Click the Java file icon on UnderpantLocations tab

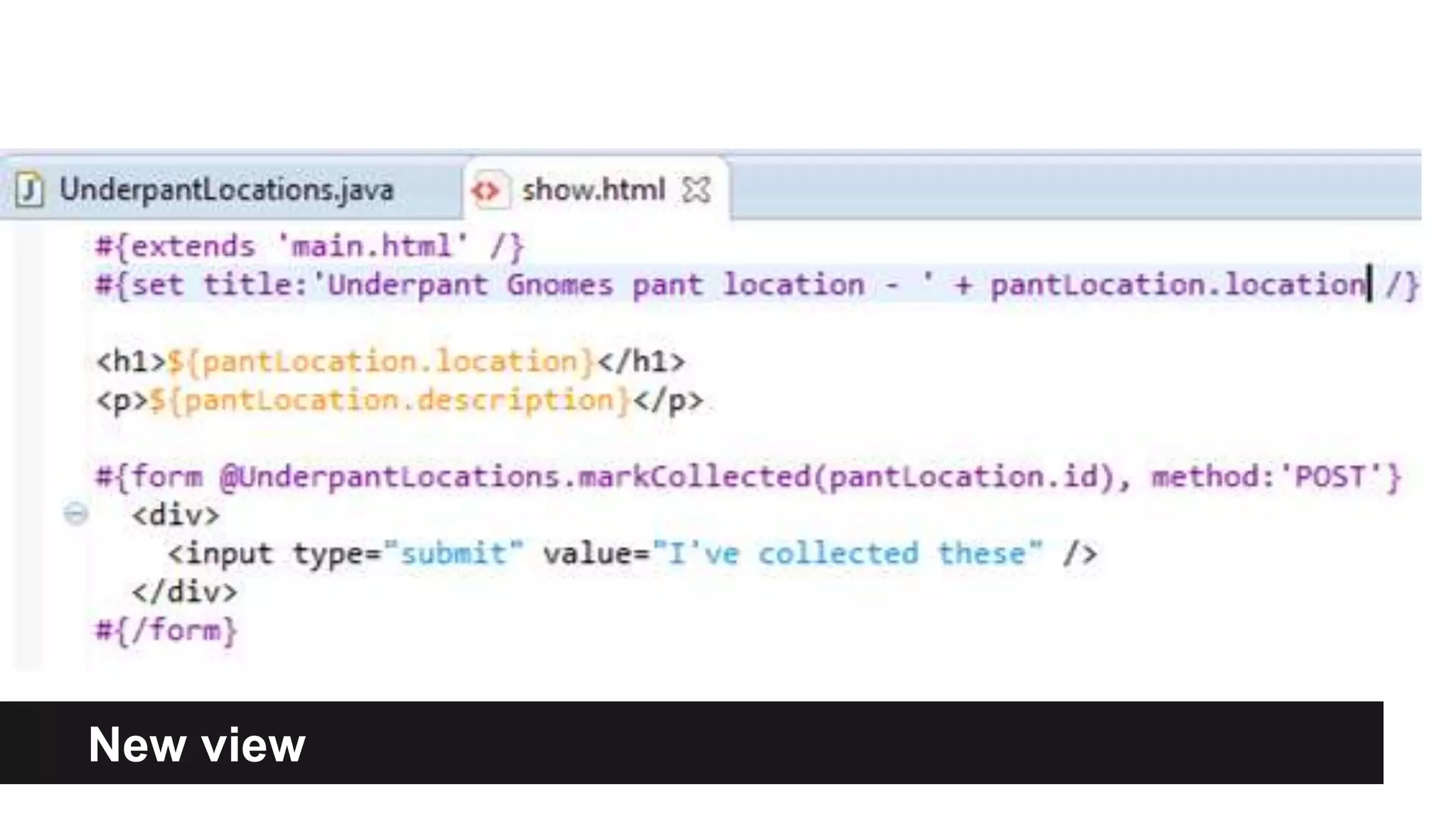tap(29, 191)
